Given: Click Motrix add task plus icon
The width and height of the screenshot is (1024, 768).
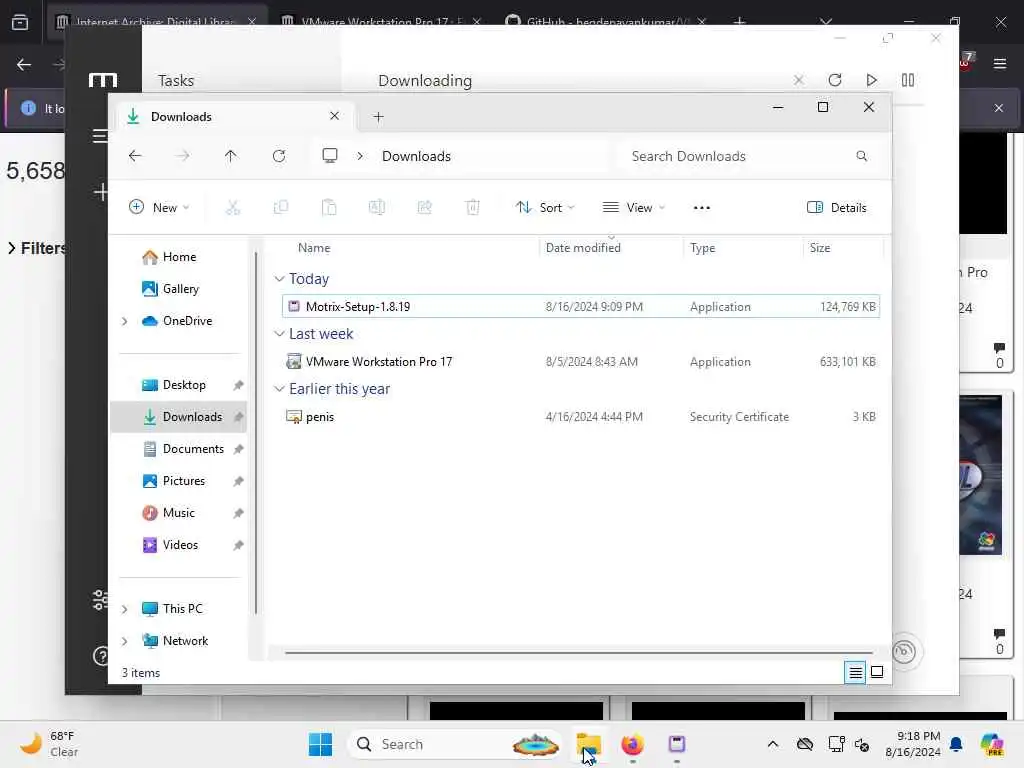Looking at the screenshot, I should click(101, 192).
